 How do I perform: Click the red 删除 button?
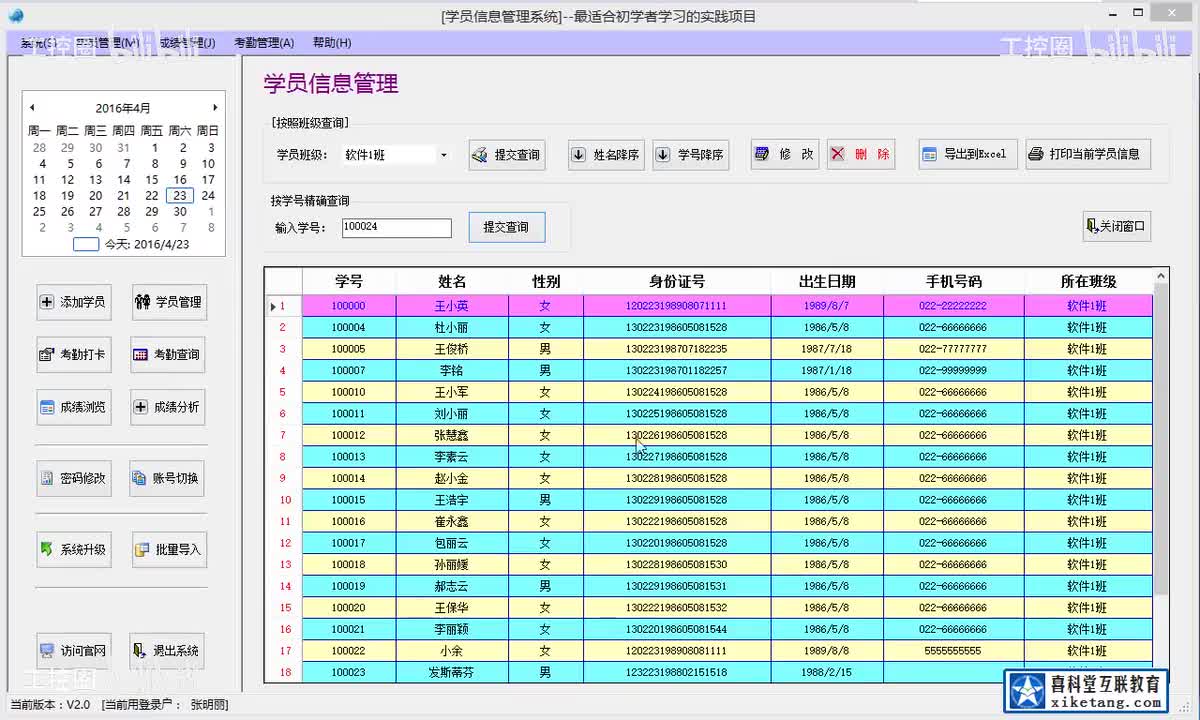[x=861, y=154]
